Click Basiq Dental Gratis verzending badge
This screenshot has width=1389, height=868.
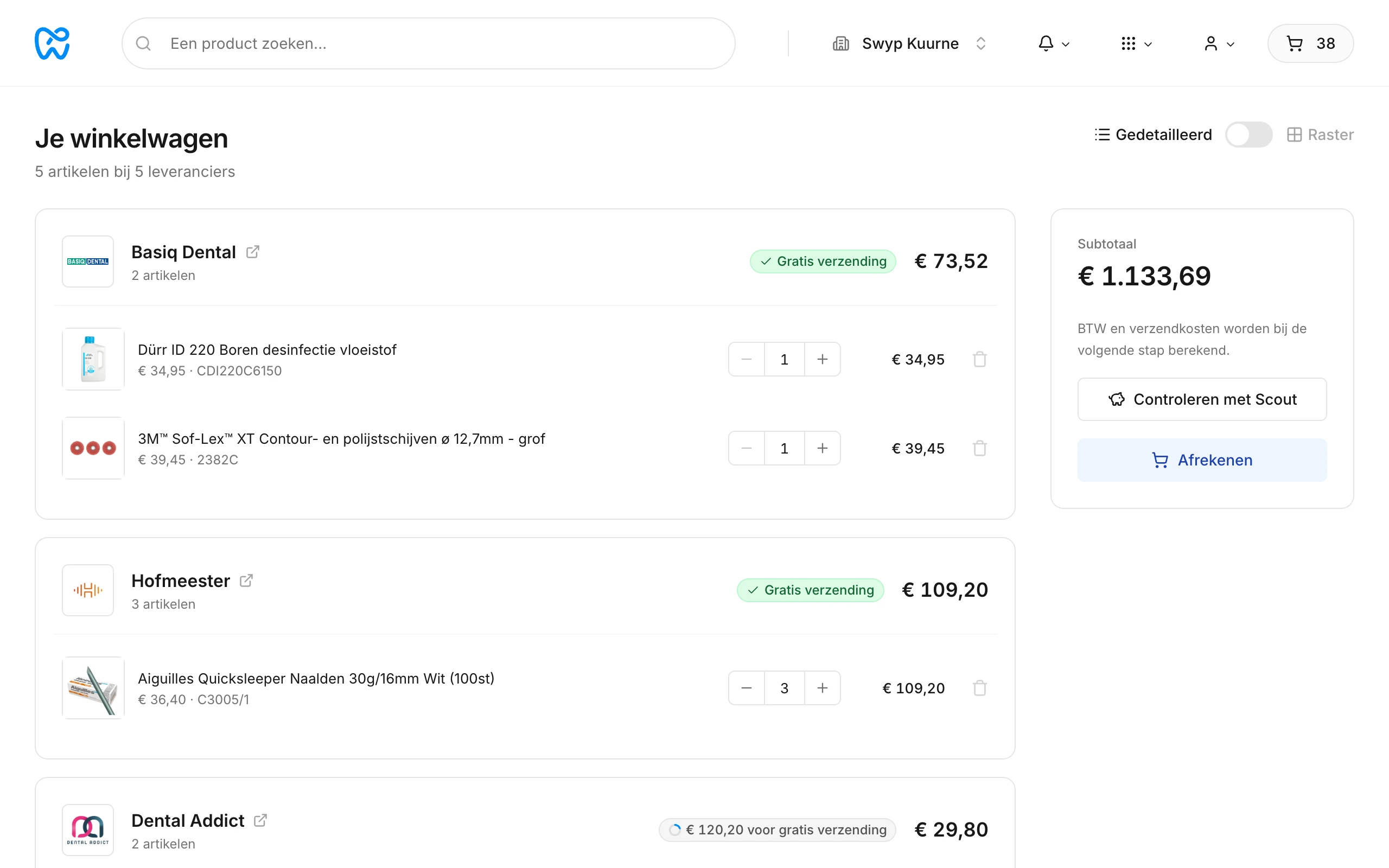point(823,261)
